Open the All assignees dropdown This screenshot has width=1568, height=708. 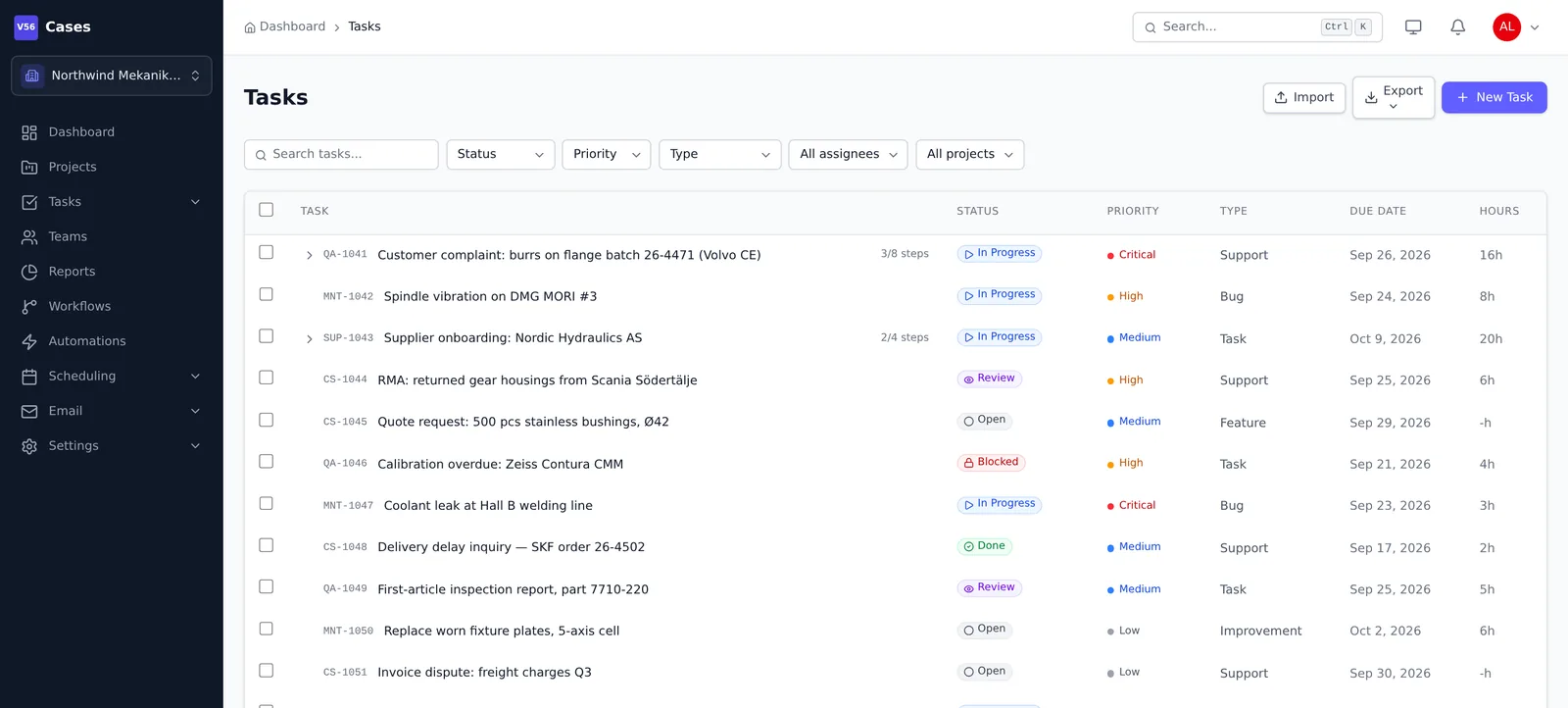[849, 155]
